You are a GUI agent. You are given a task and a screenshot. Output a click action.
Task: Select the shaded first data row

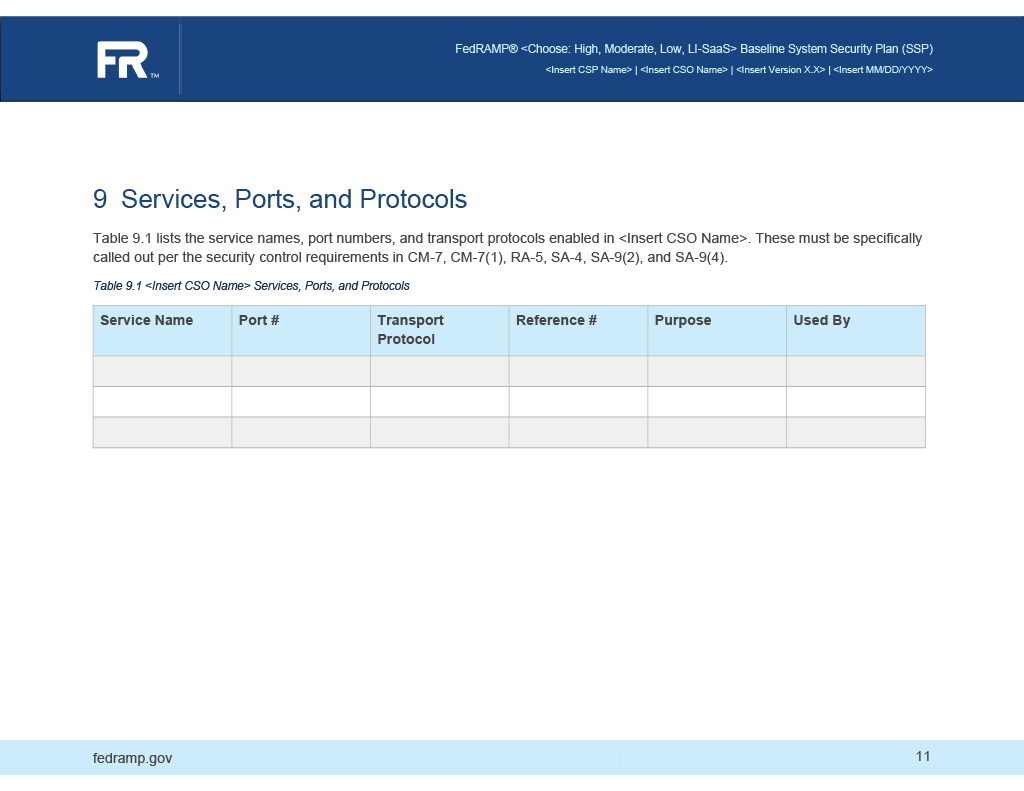click(512, 371)
